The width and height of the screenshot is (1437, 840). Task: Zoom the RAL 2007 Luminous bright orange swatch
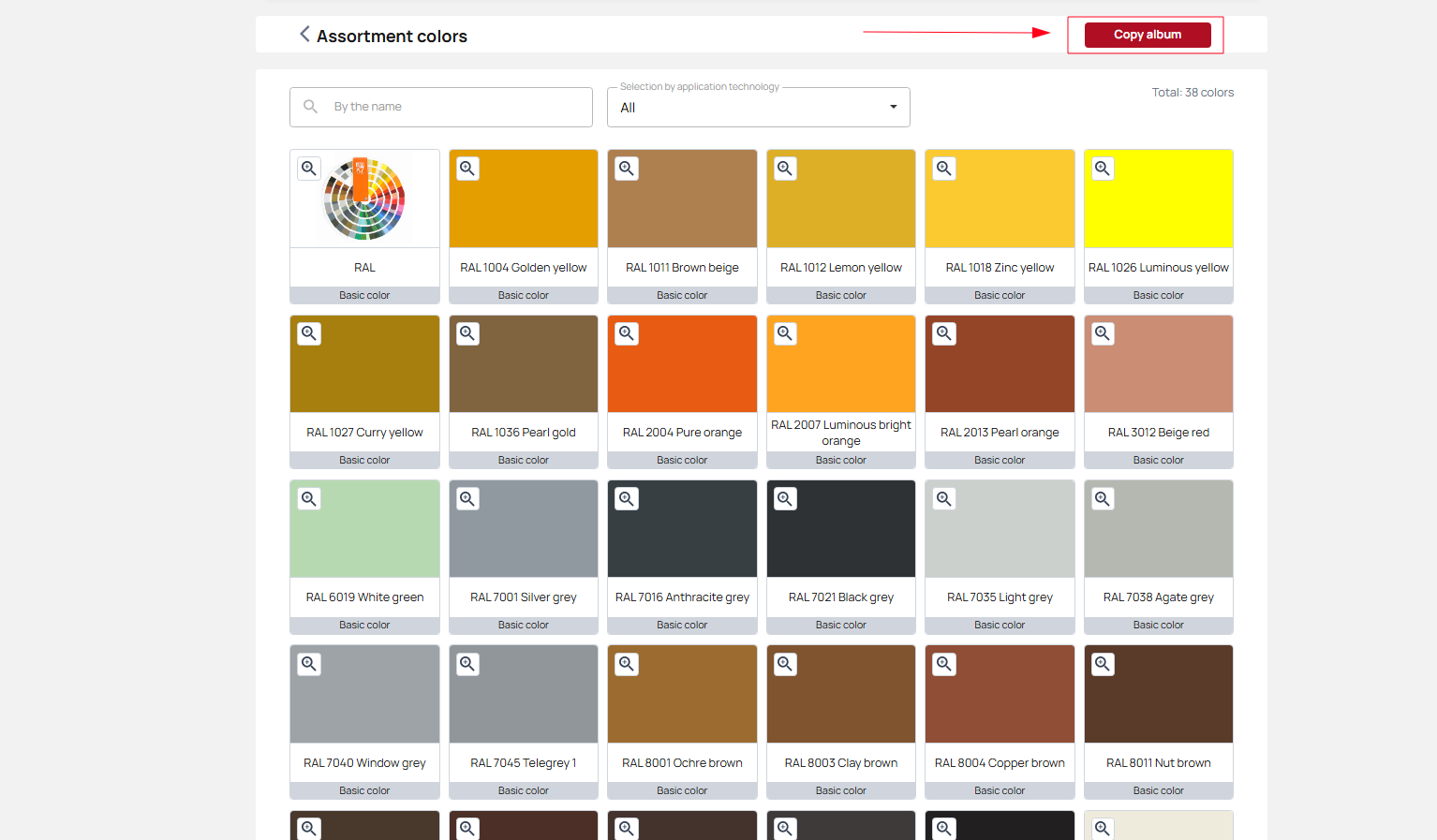coord(785,333)
